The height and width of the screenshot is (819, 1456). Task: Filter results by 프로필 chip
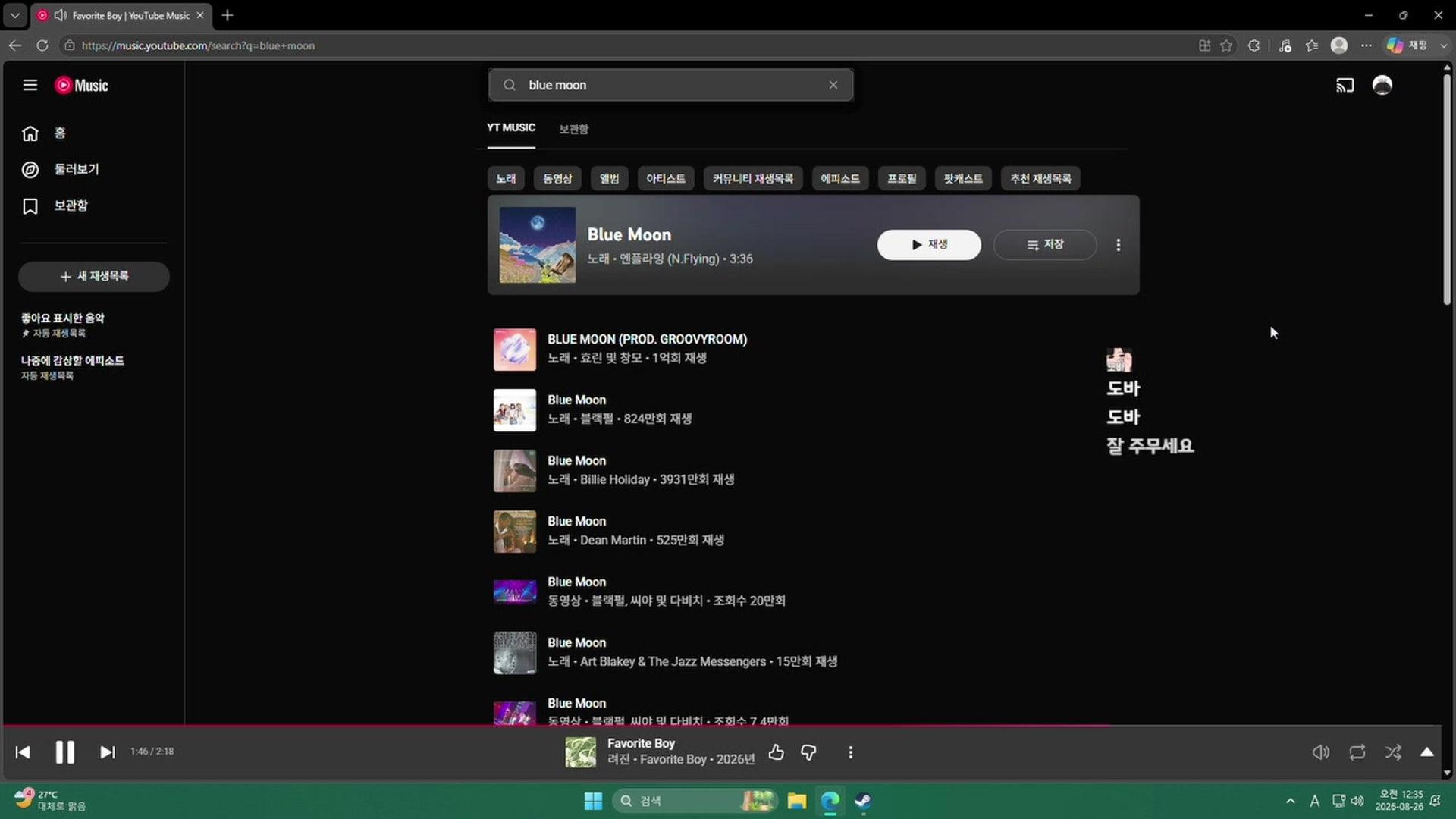[x=902, y=179]
